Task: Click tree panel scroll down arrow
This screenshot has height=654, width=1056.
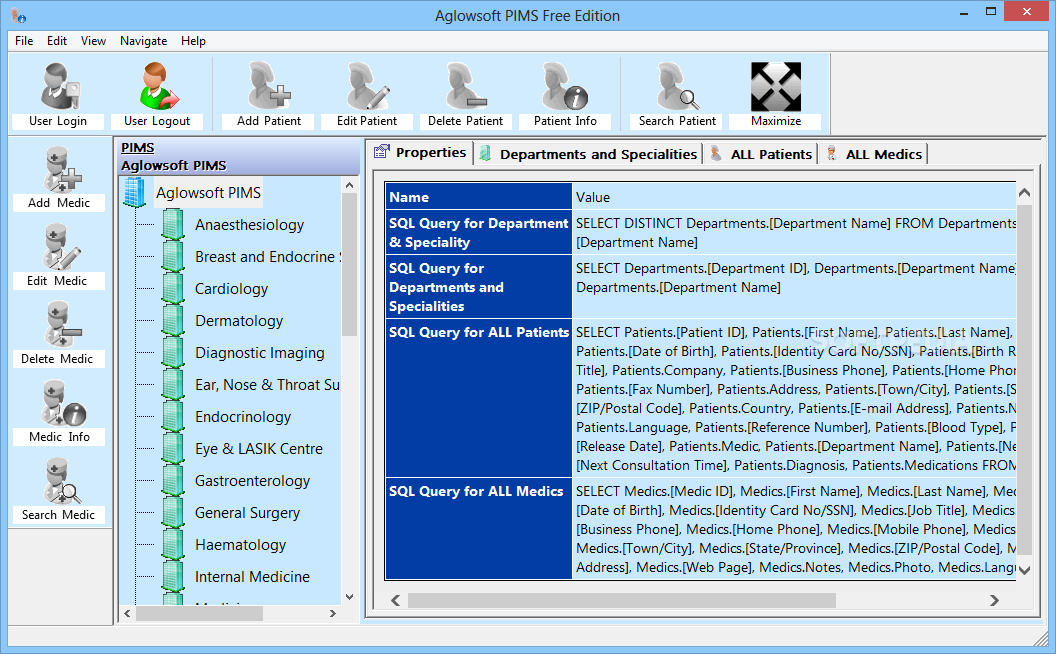Action: click(349, 597)
